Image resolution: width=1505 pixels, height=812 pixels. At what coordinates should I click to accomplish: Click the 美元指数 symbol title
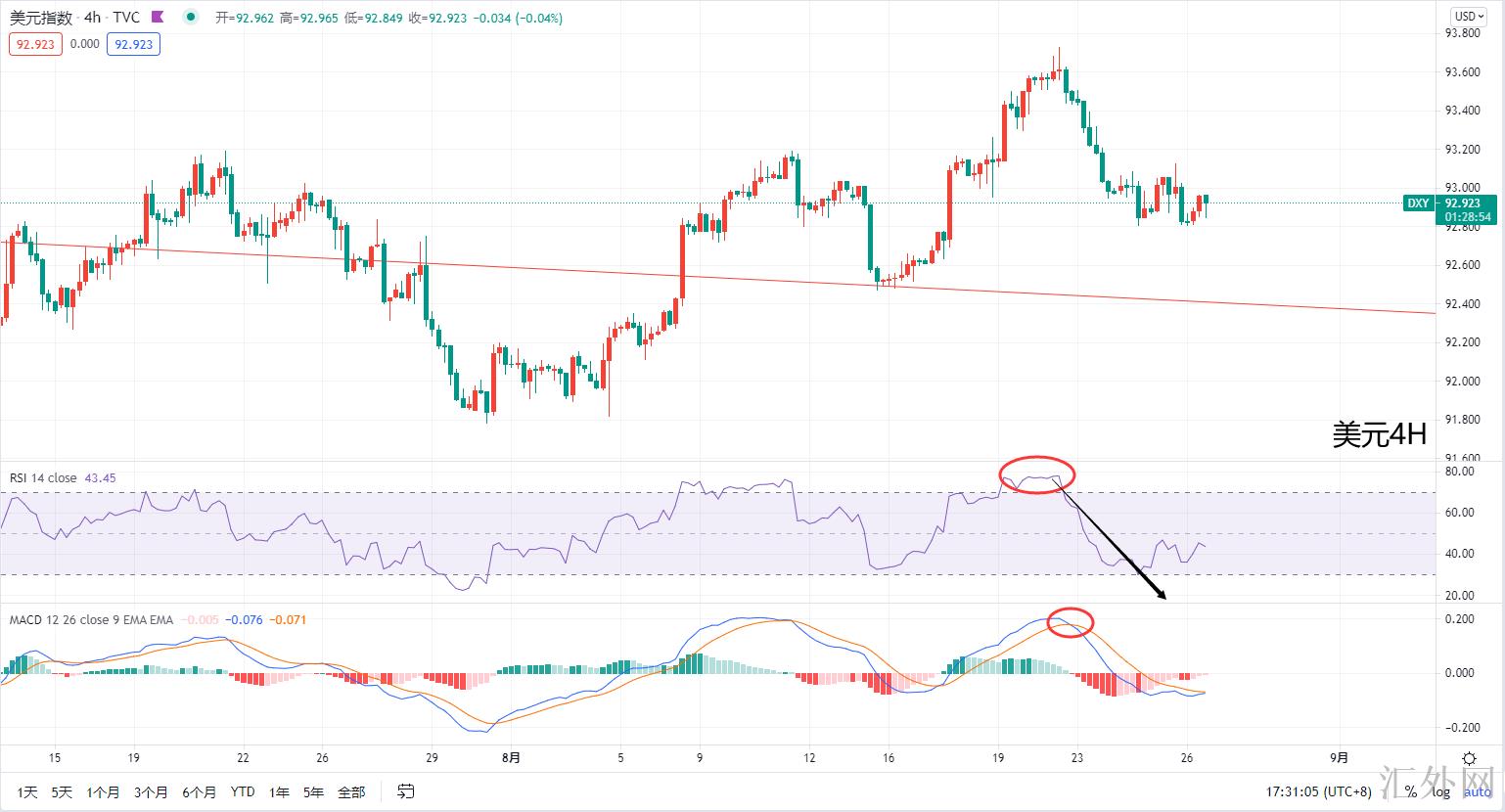41,18
